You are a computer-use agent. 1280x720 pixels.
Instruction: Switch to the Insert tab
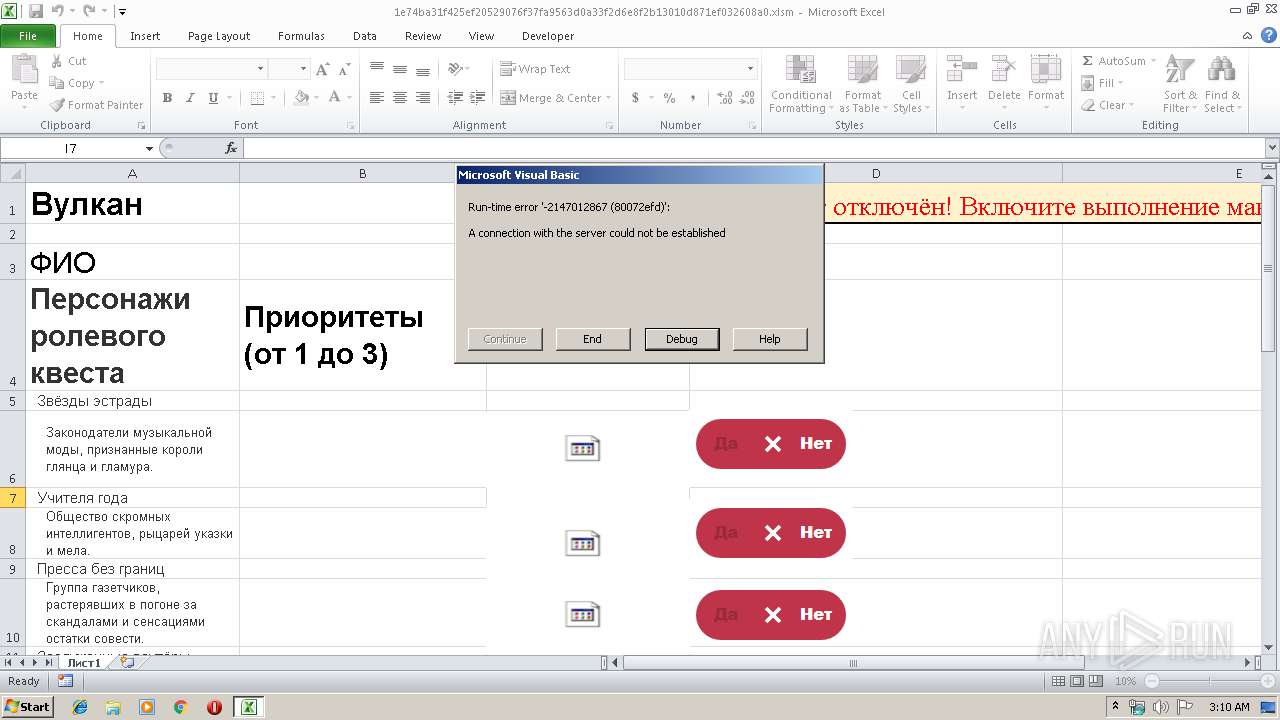(x=145, y=36)
